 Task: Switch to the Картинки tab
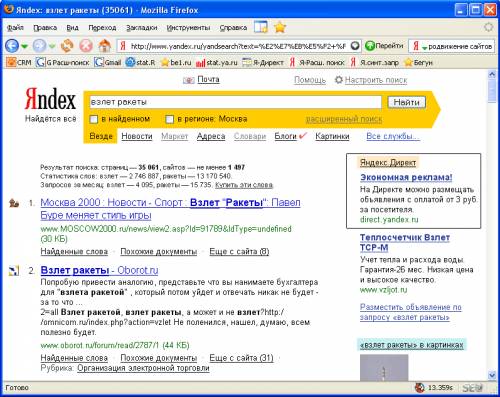click(332, 136)
